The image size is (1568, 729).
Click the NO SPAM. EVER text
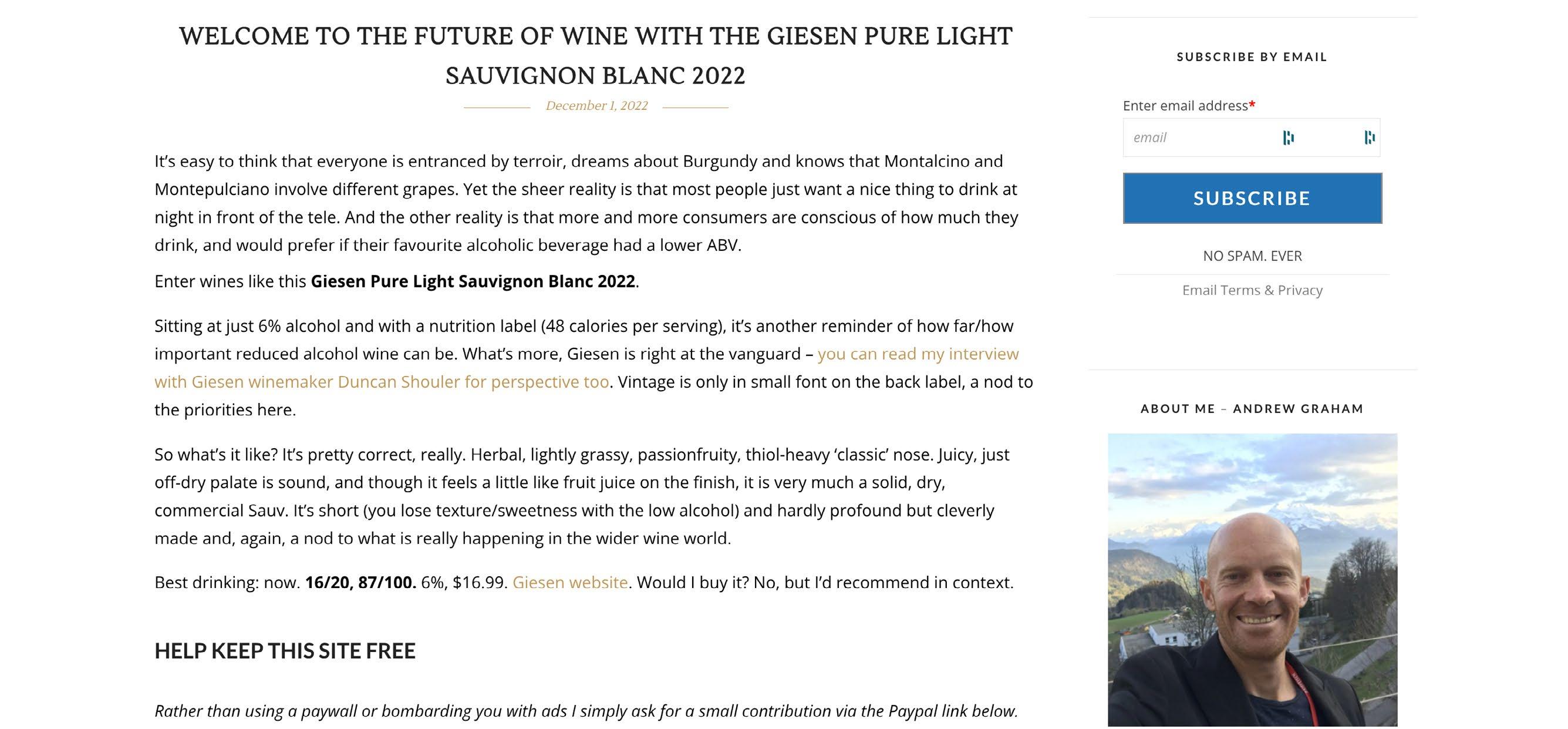(1252, 256)
